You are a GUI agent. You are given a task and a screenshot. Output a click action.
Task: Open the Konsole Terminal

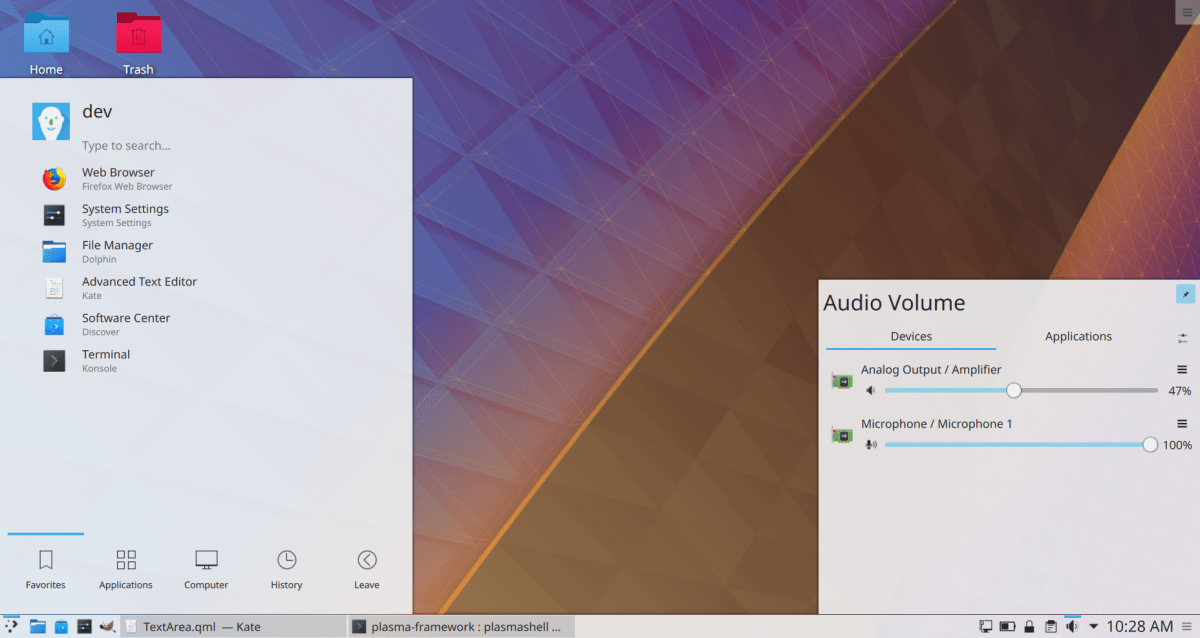click(x=106, y=360)
